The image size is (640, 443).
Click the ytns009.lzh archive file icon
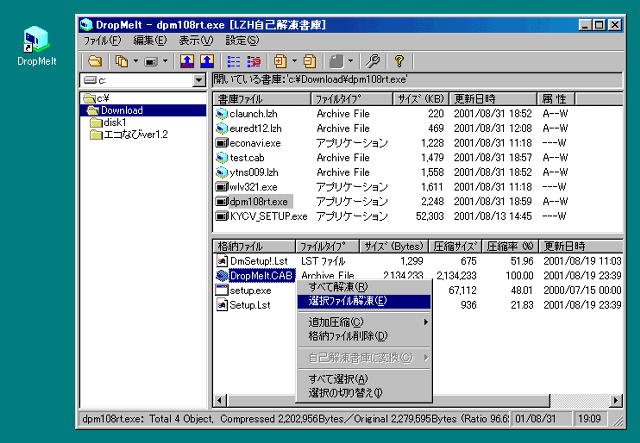click(x=221, y=172)
